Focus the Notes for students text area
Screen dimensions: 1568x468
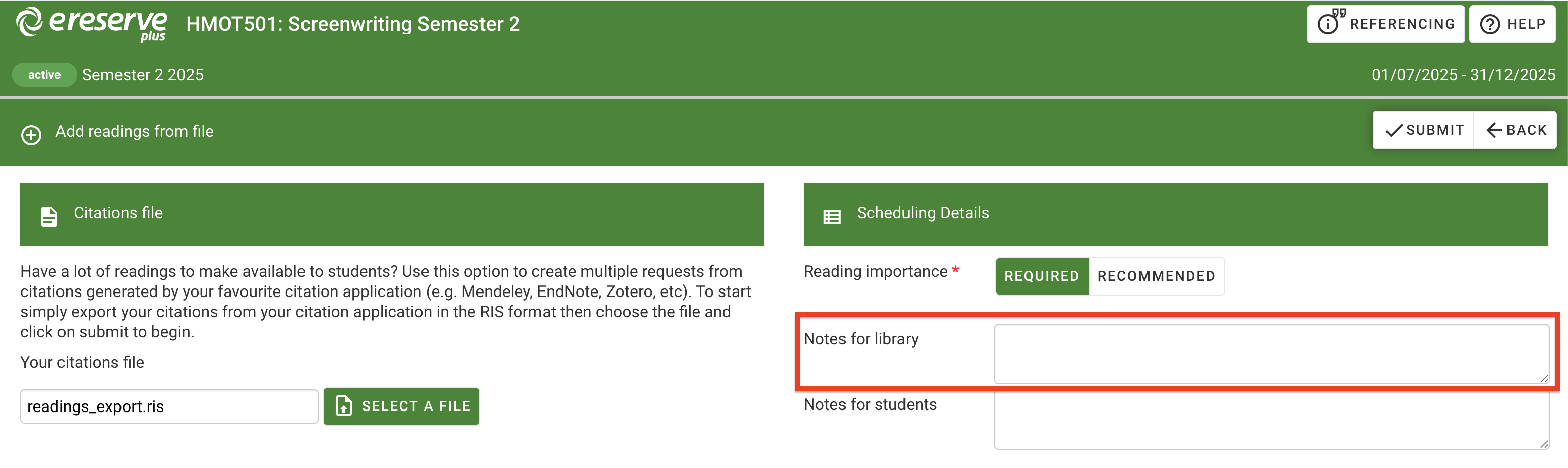coord(1271,420)
